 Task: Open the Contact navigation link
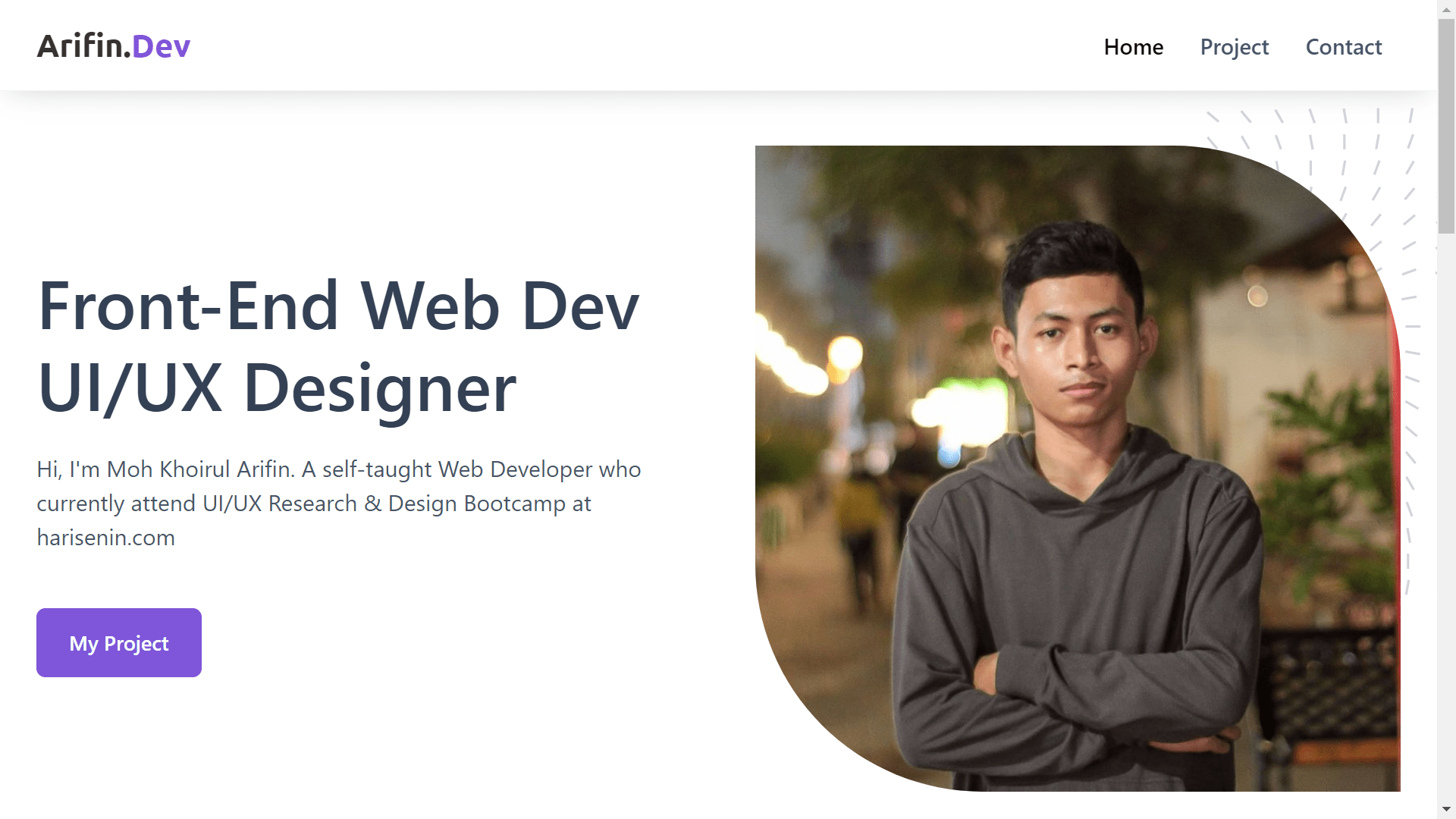[x=1343, y=47]
